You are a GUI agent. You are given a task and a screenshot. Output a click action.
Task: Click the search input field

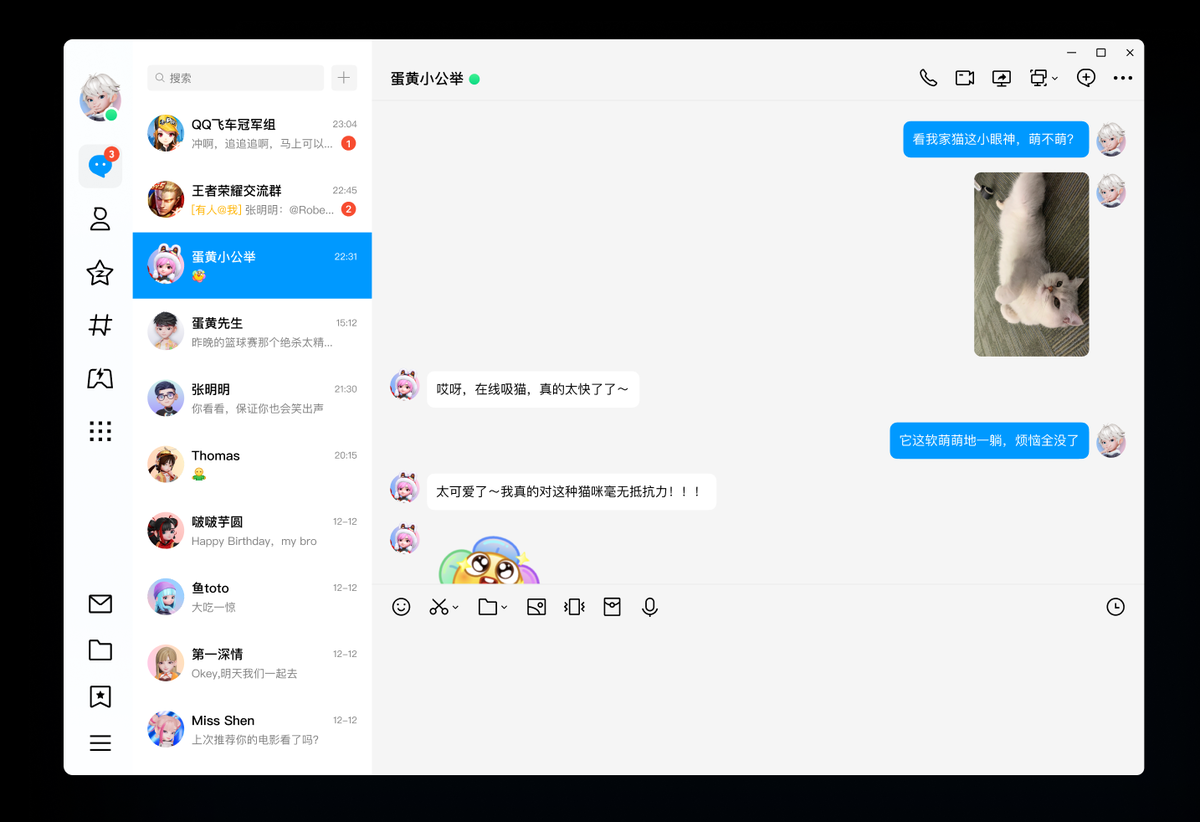(x=235, y=77)
